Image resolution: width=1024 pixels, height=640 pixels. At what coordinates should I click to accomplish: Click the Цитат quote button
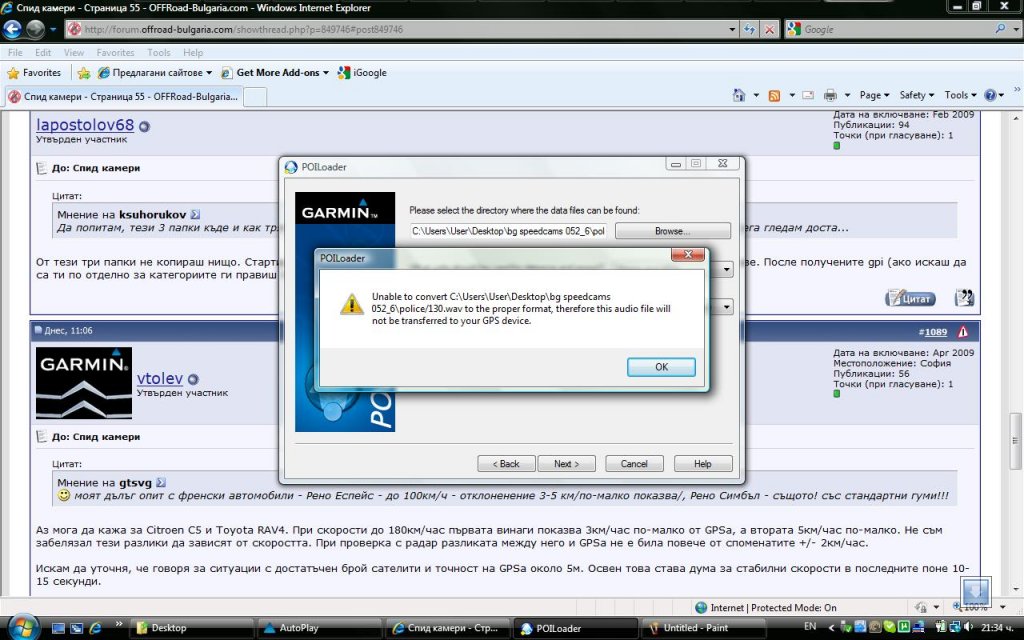coord(910,298)
